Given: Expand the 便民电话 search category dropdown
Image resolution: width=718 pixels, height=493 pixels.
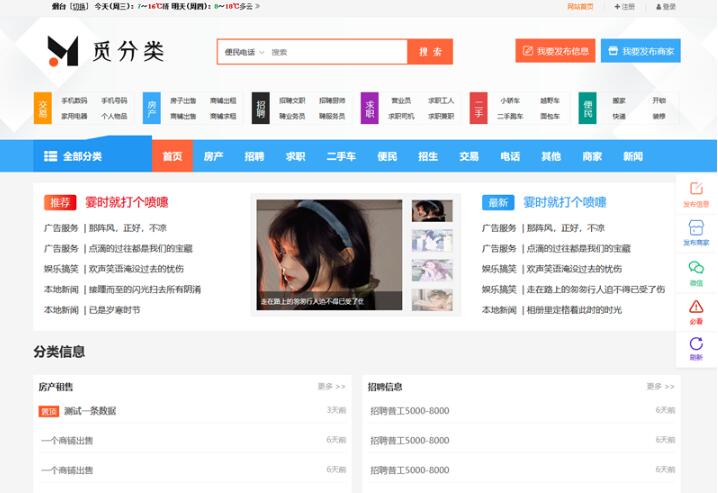Looking at the screenshot, I should (244, 52).
